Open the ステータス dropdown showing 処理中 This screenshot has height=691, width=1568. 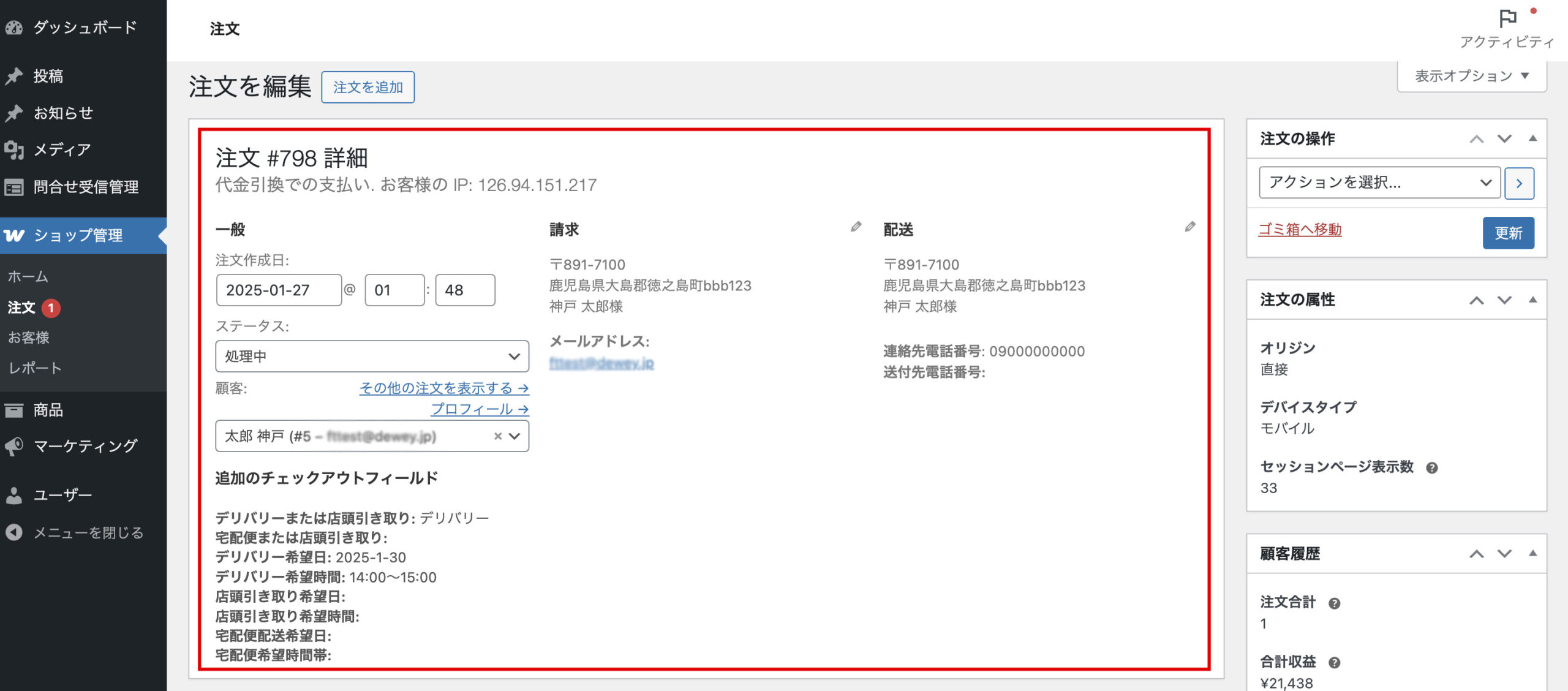click(372, 357)
